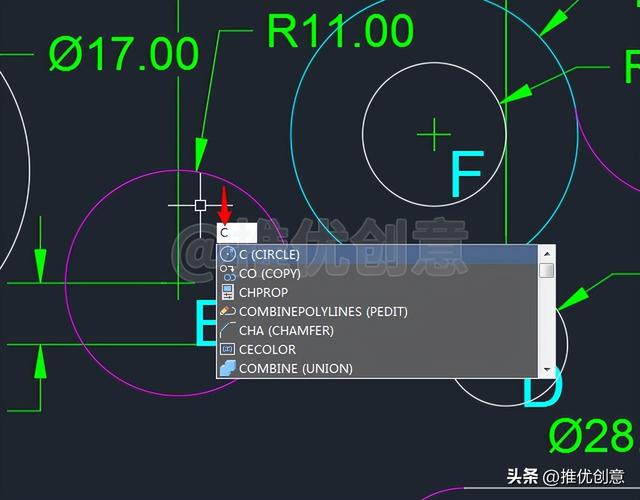The image size is (640, 500).
Task: Click the cyan label F
Action: tap(467, 173)
